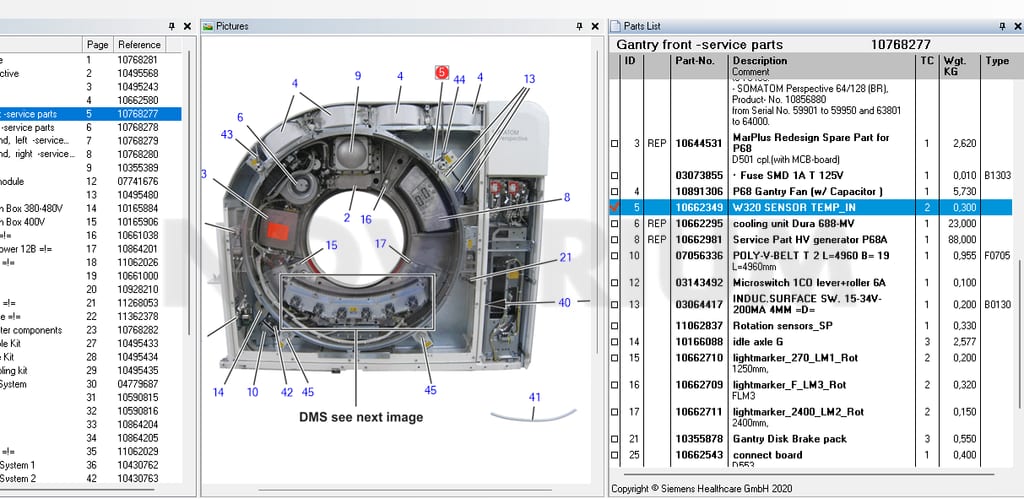Click callout number 6 in gantry picture

[240, 118]
